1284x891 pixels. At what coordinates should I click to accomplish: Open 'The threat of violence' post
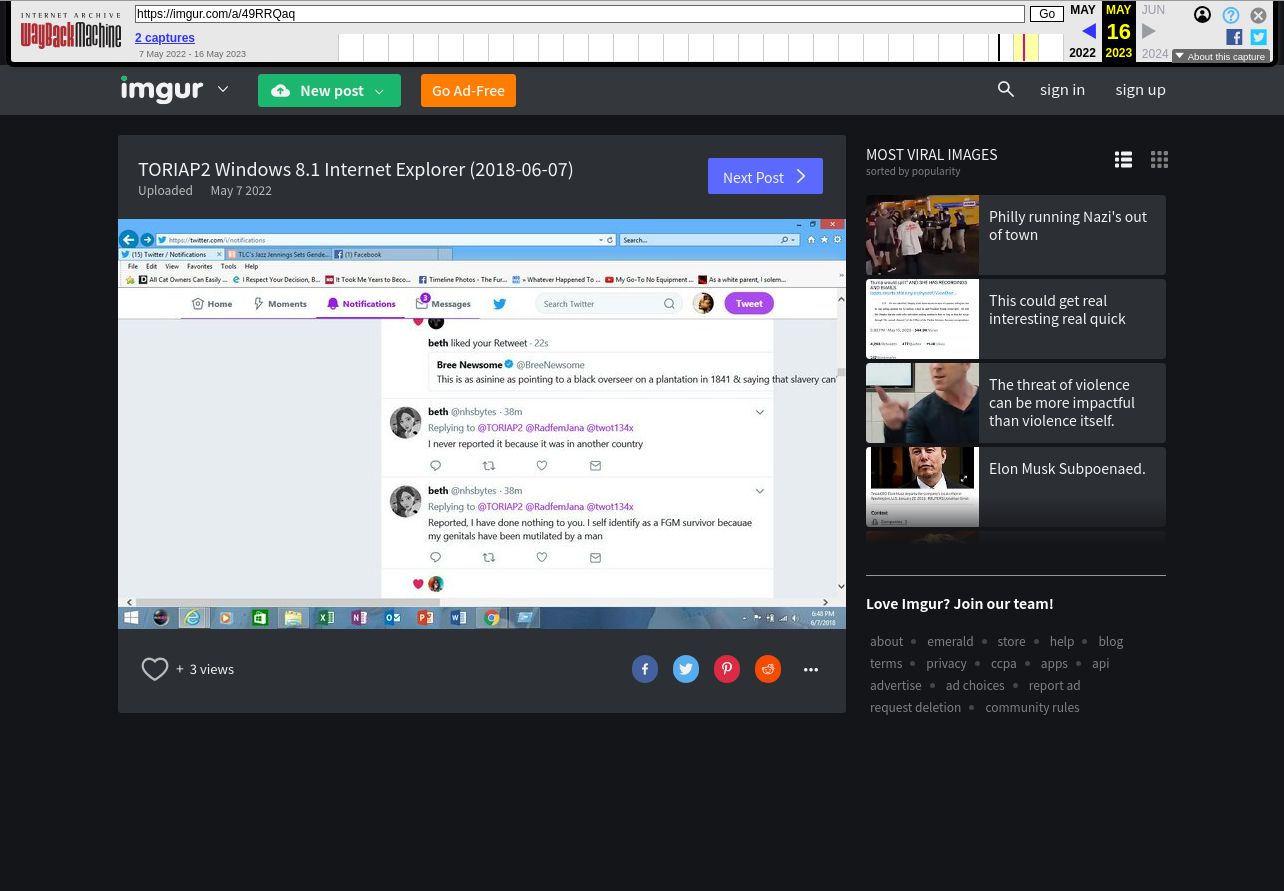[1016, 403]
